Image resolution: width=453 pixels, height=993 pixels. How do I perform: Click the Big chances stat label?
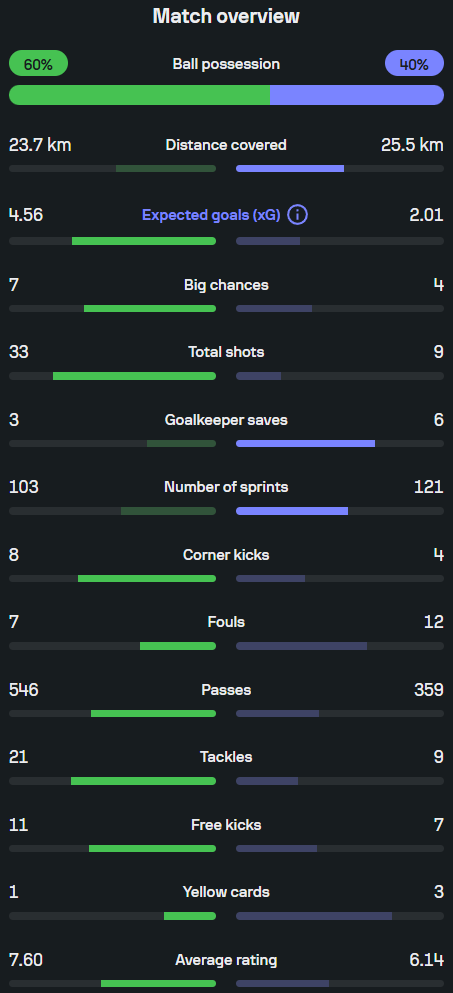pos(226,285)
